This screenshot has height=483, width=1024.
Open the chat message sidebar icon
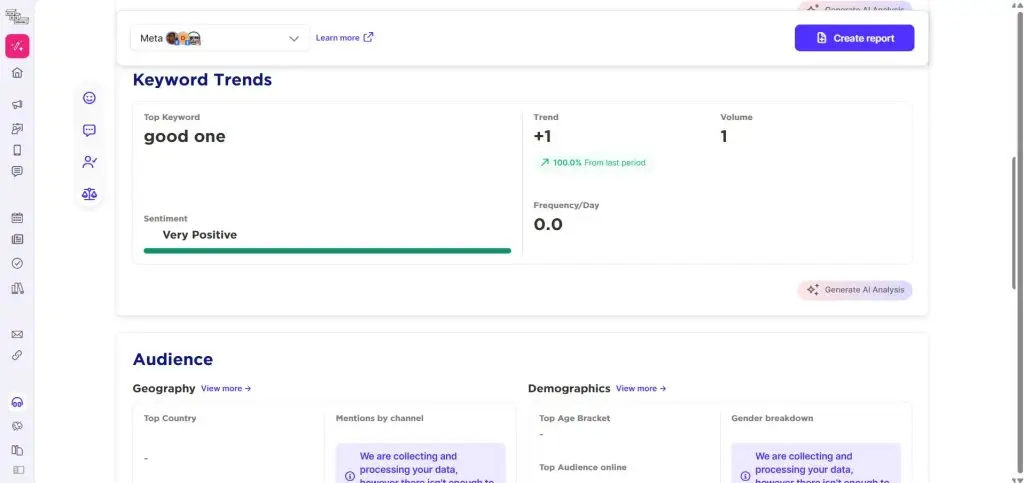pos(18,172)
